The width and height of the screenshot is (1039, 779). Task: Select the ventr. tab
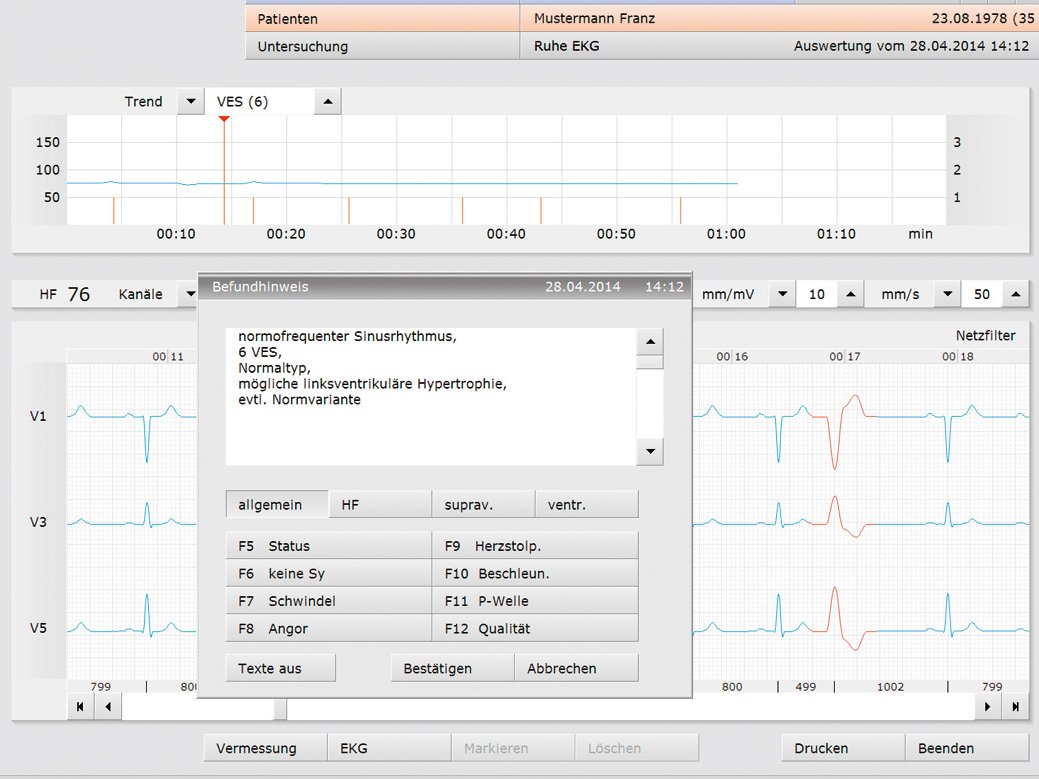coord(586,505)
